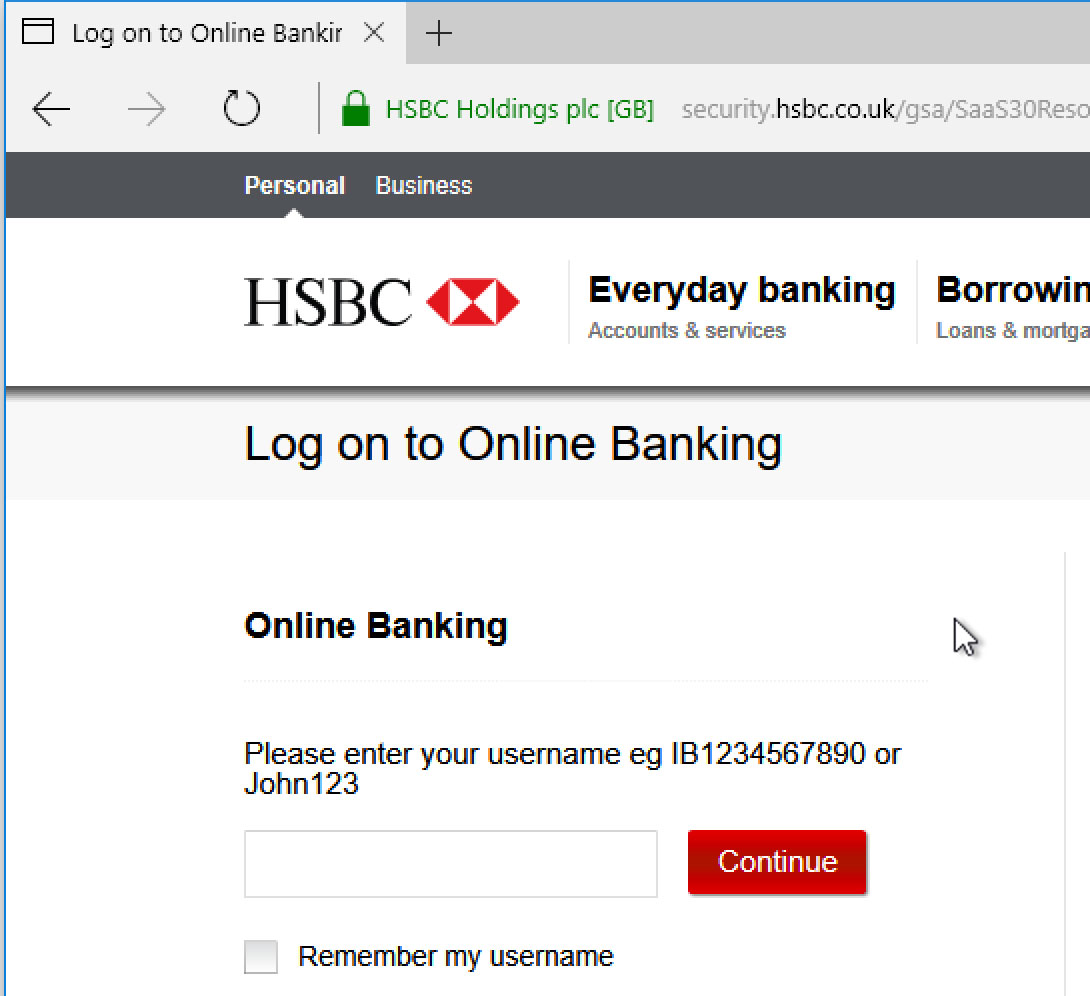Open Accounts & services submenu text
Screen dimensions: 1090x996
(x=687, y=330)
